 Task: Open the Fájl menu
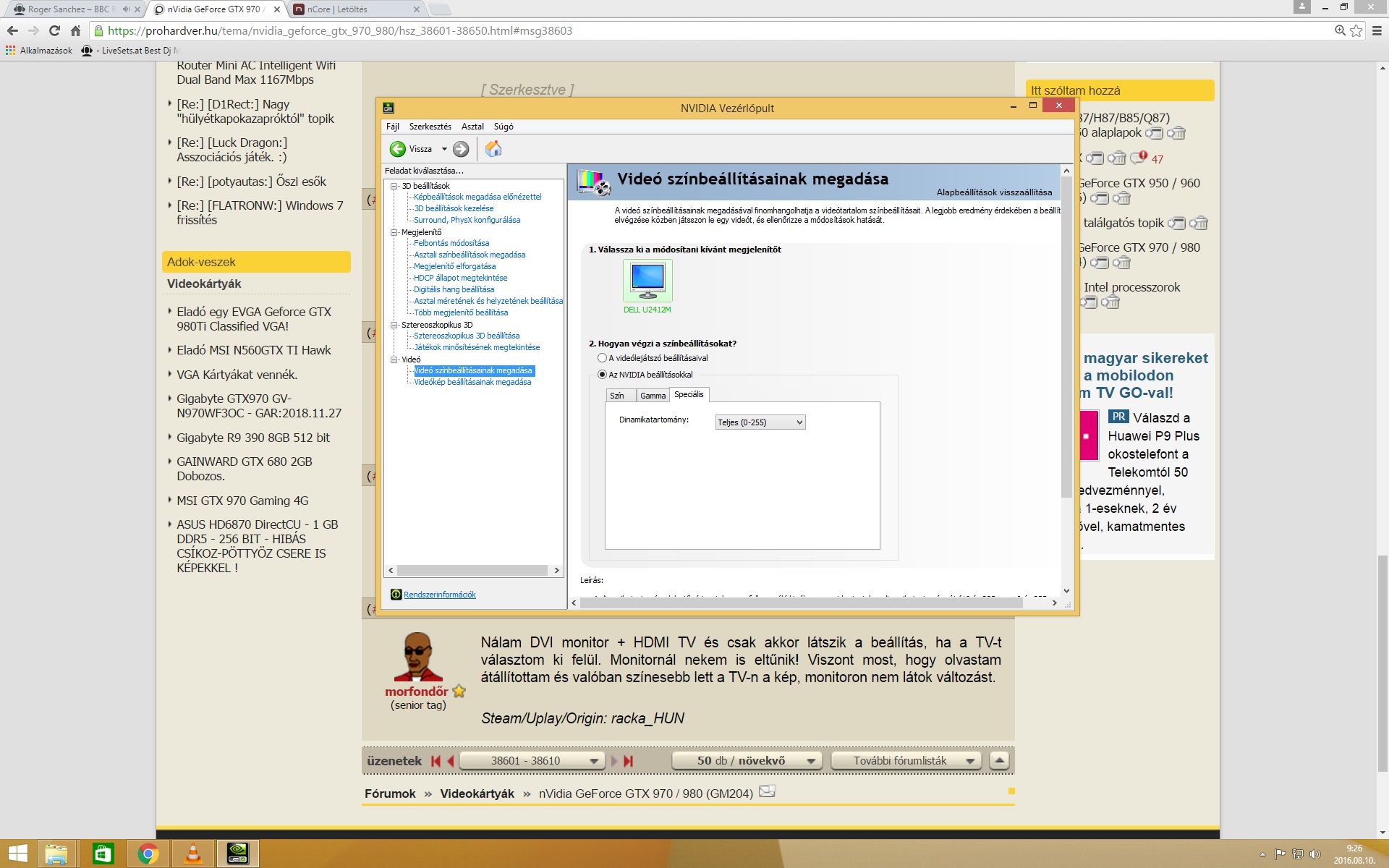[x=393, y=127]
